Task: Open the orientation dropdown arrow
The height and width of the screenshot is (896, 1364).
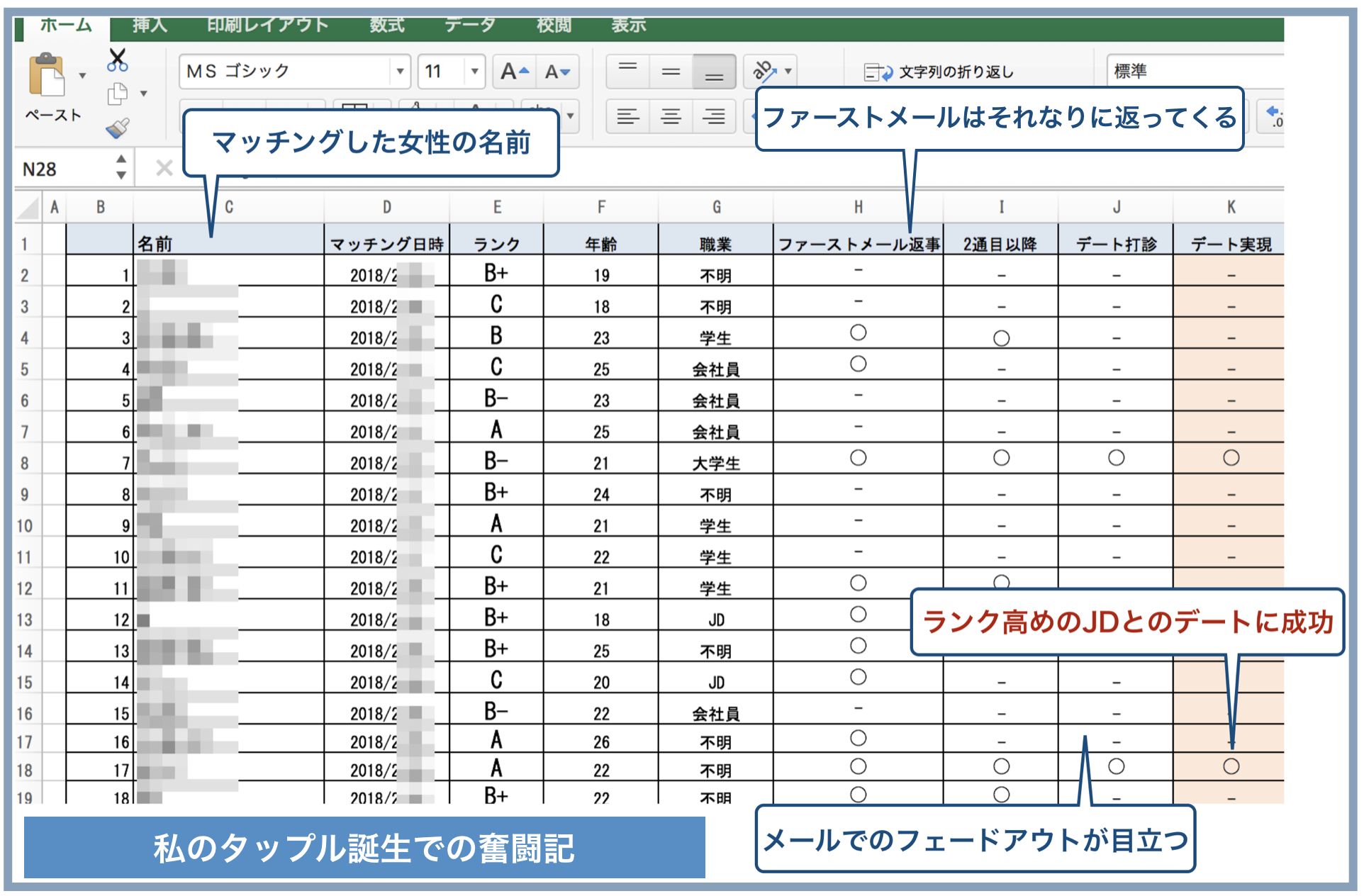Action: [x=788, y=71]
